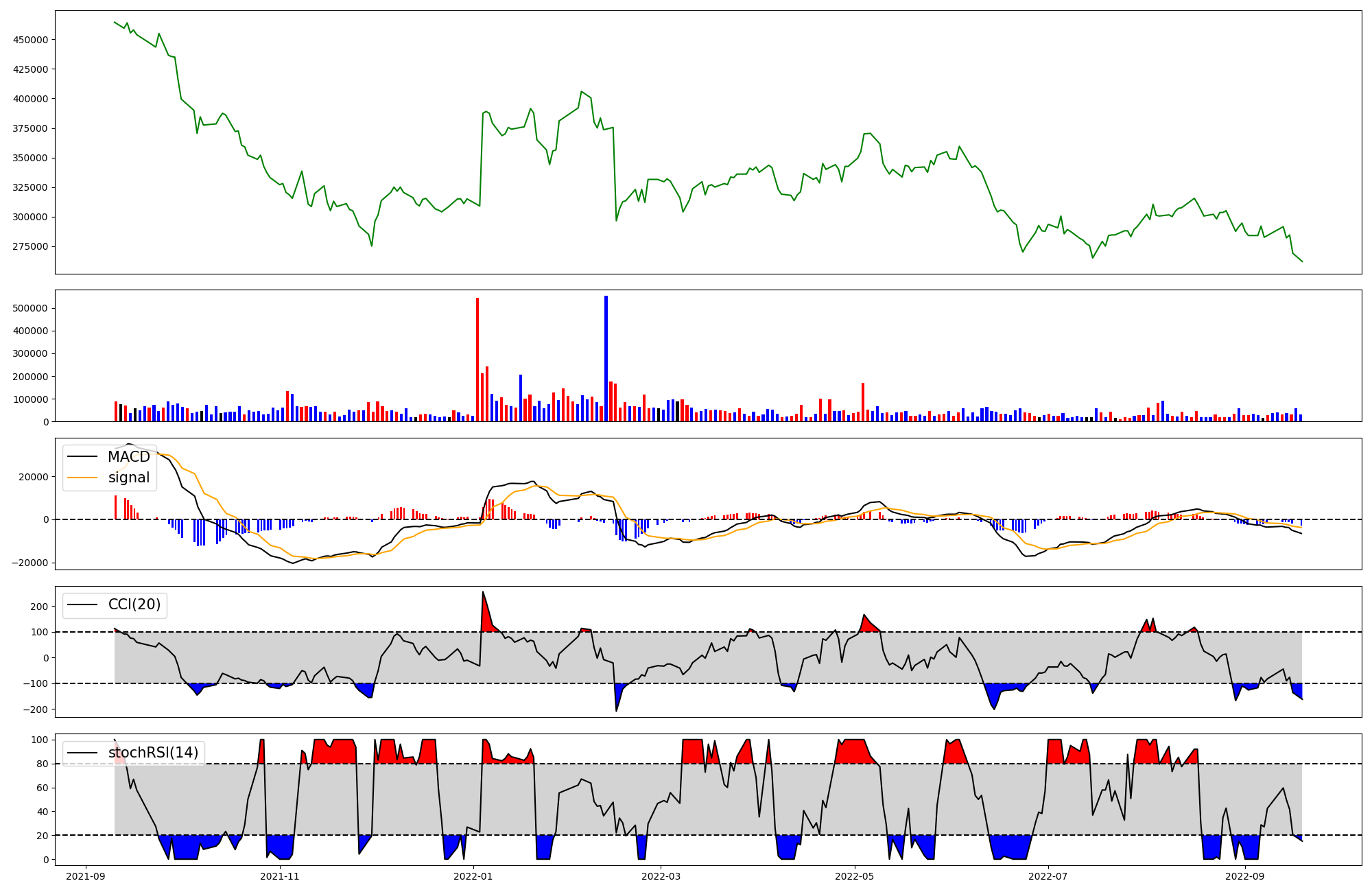Select the 2022-03 x-axis date label
The image size is (1372, 892).
pos(661,876)
